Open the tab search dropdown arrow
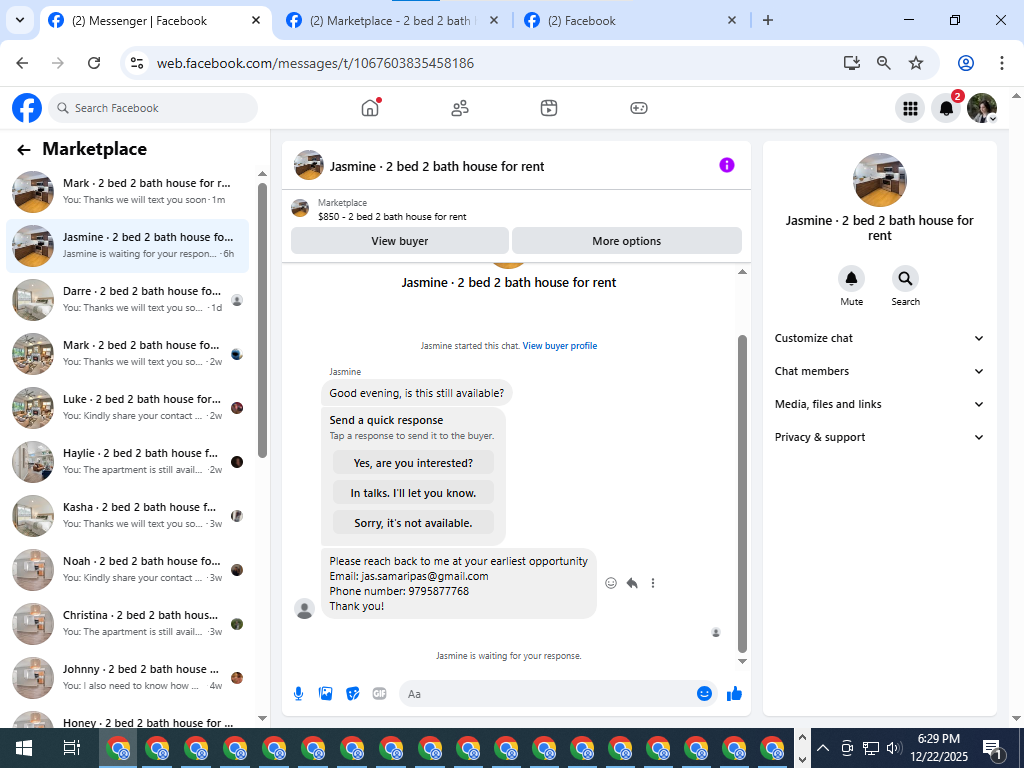 20,20
